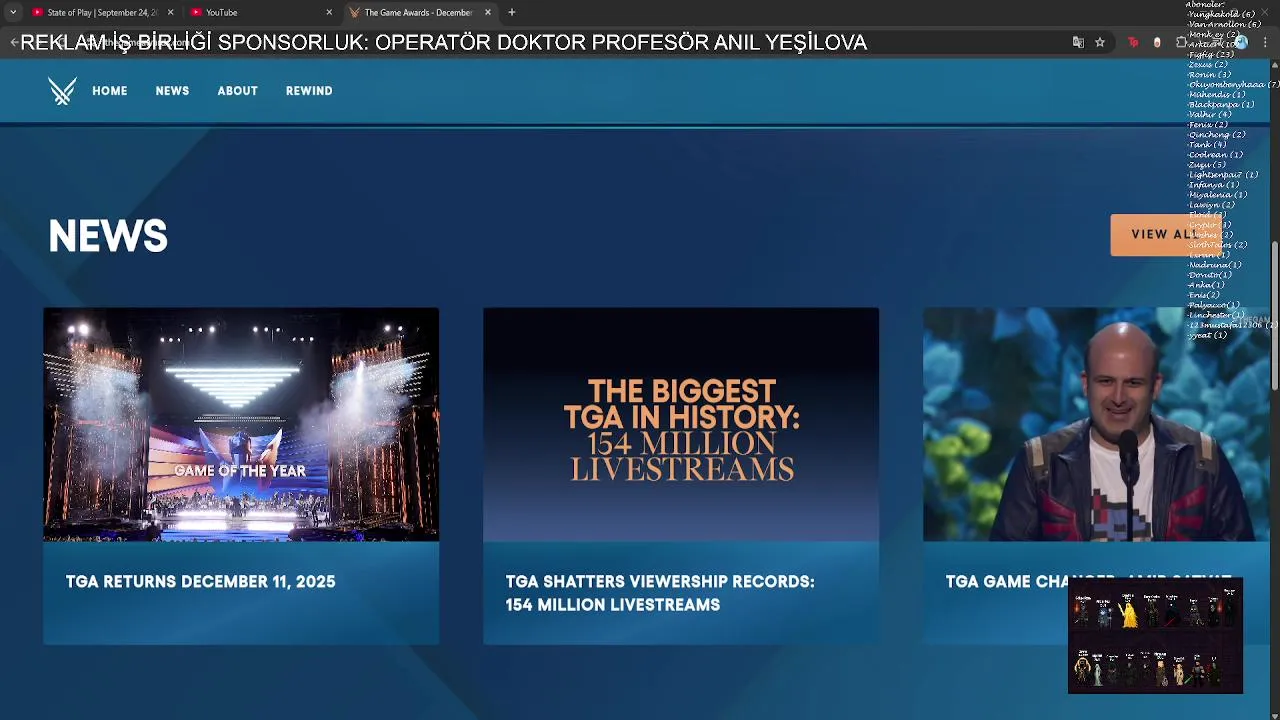Click the page vertical scrollbar thumb
The height and width of the screenshot is (720, 1280).
click(x=1274, y=315)
